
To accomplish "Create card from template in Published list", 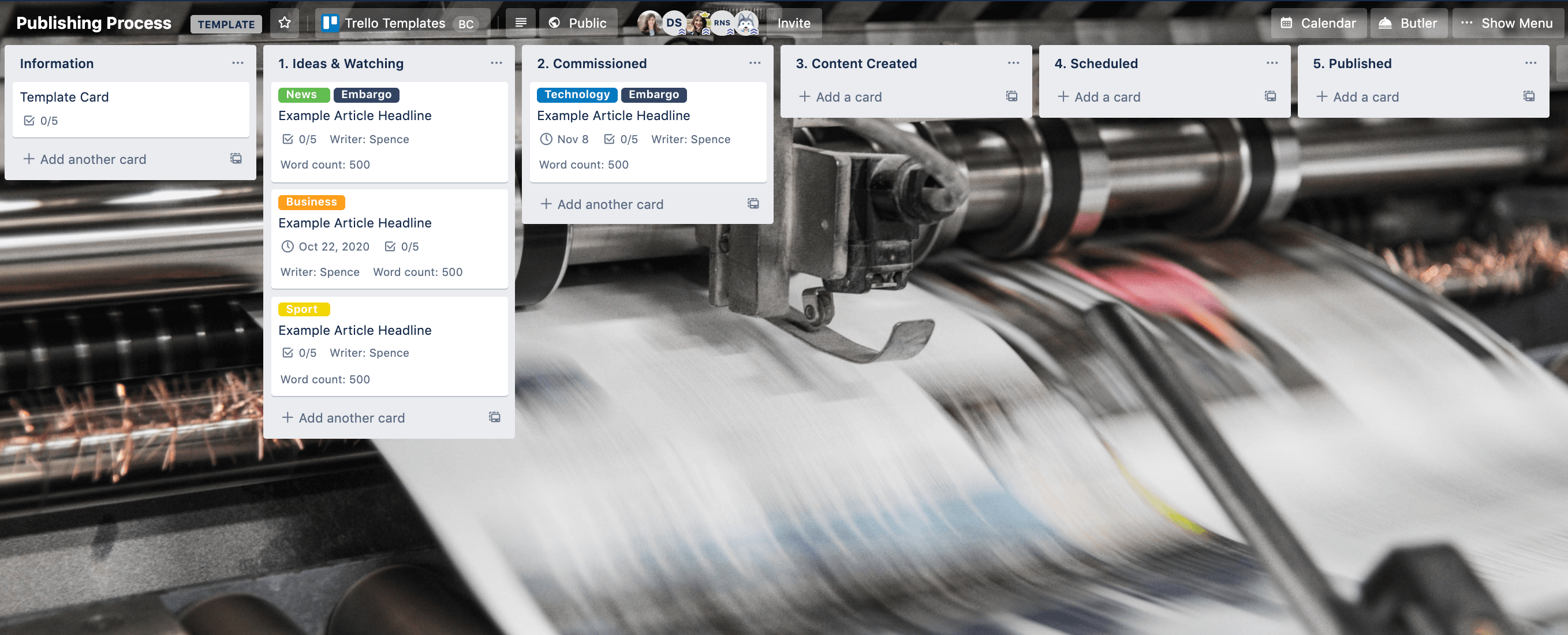I will pyautogui.click(x=1529, y=96).
